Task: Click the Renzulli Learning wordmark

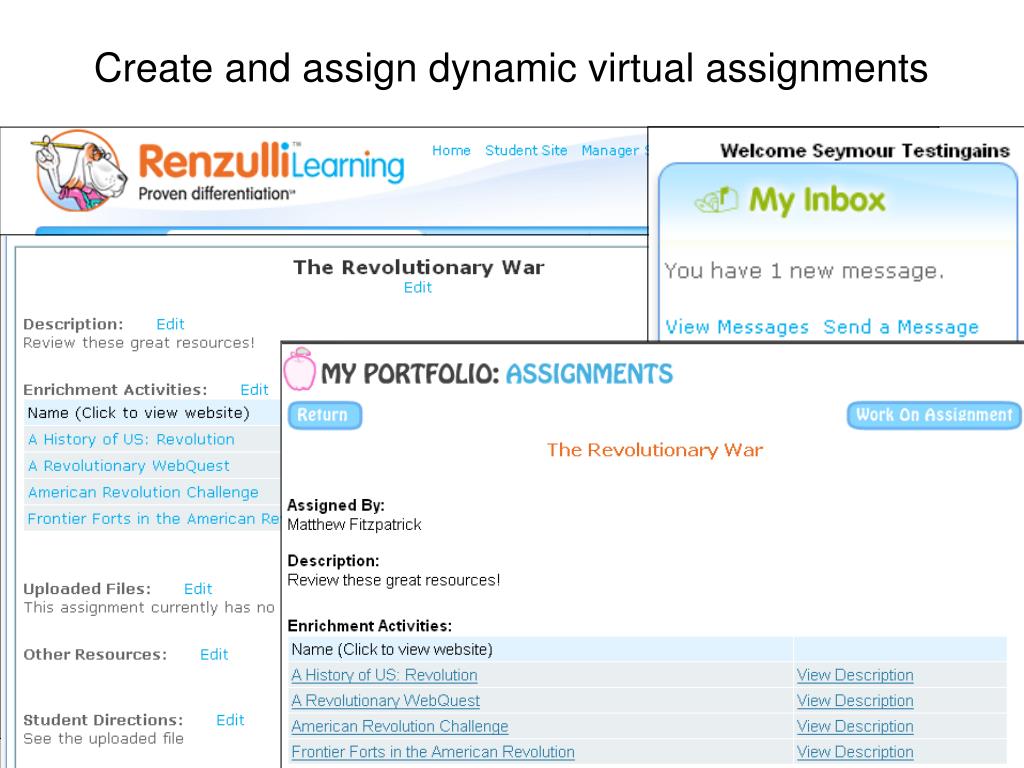Action: tap(271, 161)
